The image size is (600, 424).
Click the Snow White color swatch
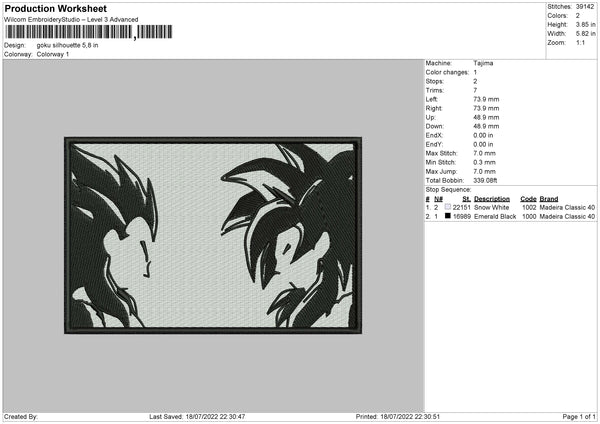coord(448,207)
